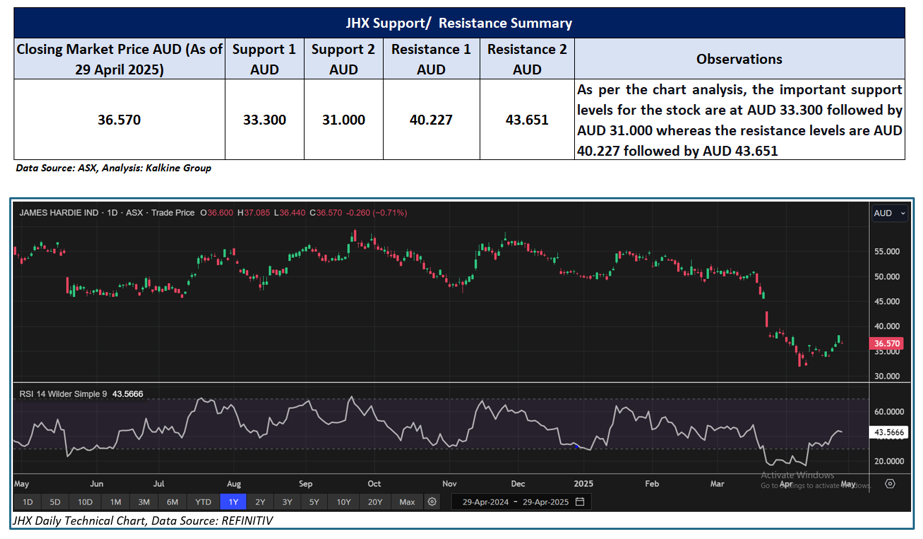This screenshot has height=539, width=923.
Task: Select the 5Y time range
Action: pos(314,502)
